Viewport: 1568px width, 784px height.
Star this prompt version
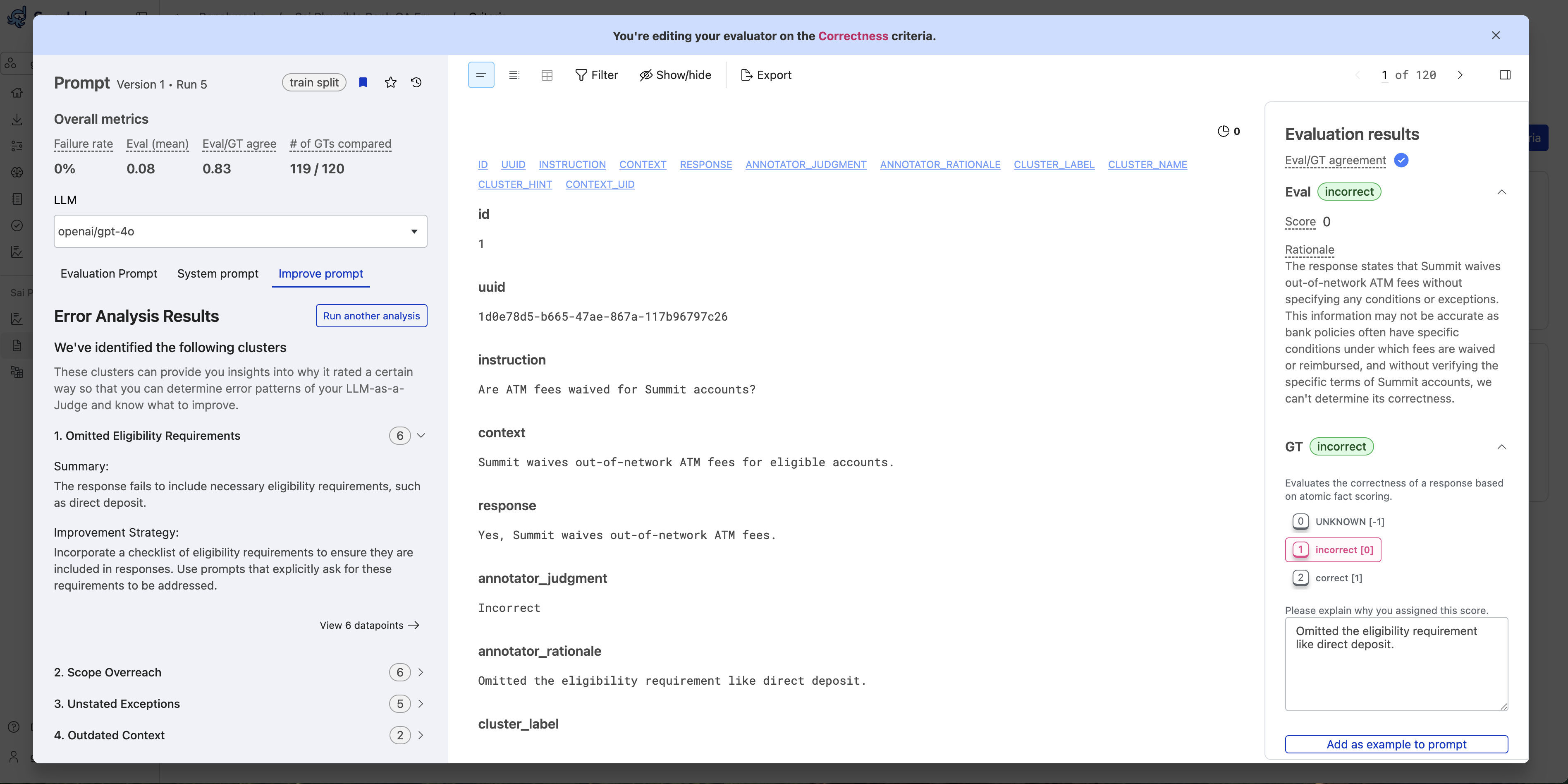(x=391, y=82)
